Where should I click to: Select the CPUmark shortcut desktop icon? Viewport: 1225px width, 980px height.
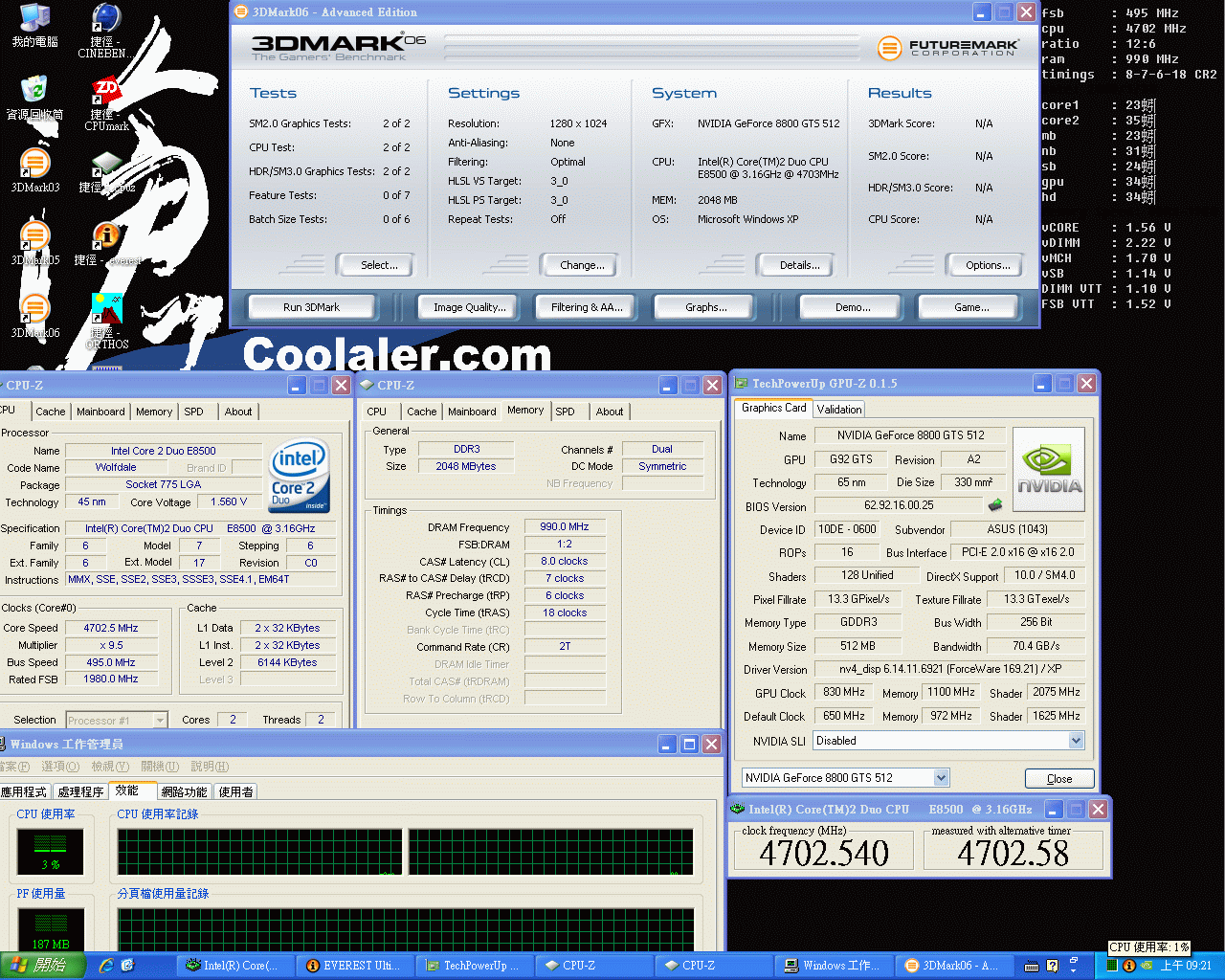[x=106, y=103]
